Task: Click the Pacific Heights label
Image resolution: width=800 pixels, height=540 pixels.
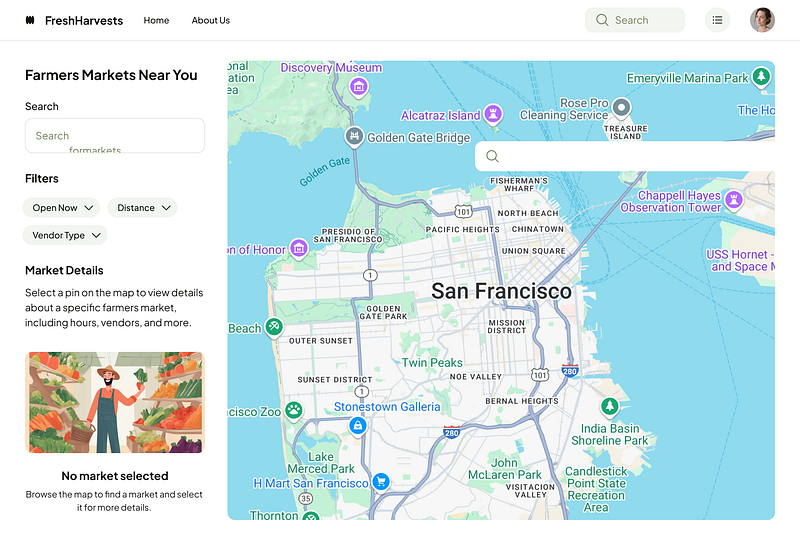Action: pyautogui.click(x=463, y=230)
